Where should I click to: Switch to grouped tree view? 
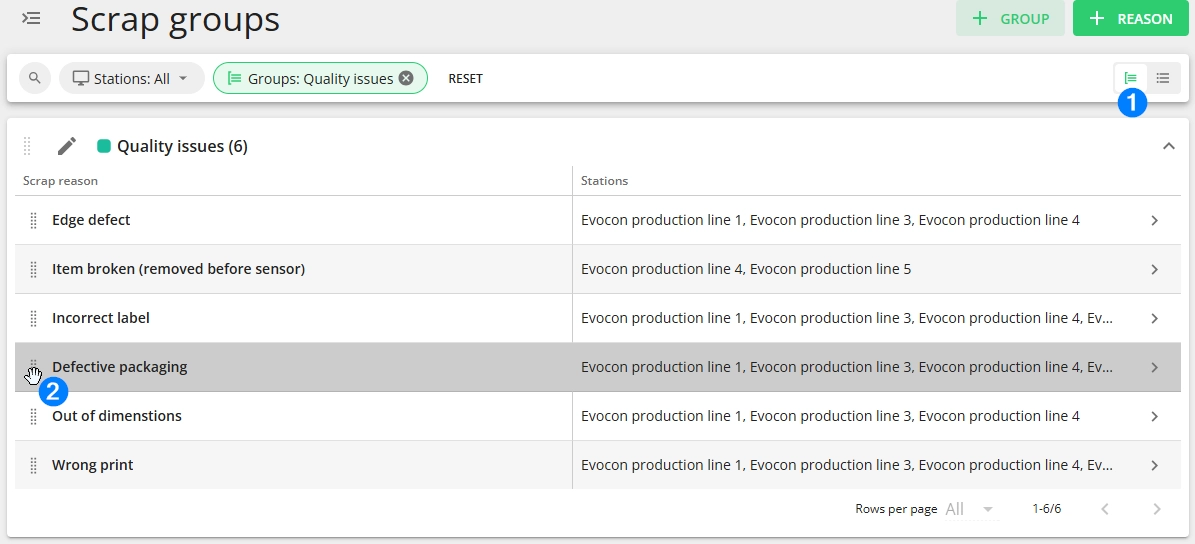1130,78
